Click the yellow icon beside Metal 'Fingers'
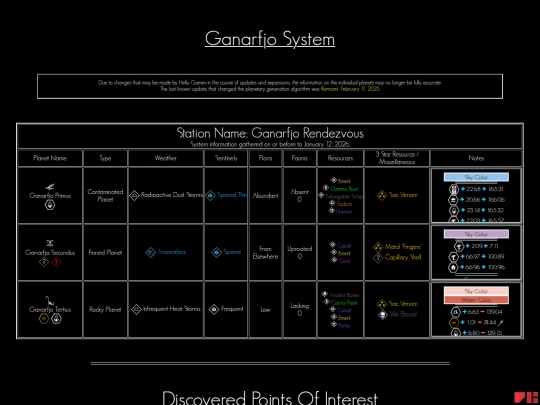This screenshot has width=540, height=405. 378,247
